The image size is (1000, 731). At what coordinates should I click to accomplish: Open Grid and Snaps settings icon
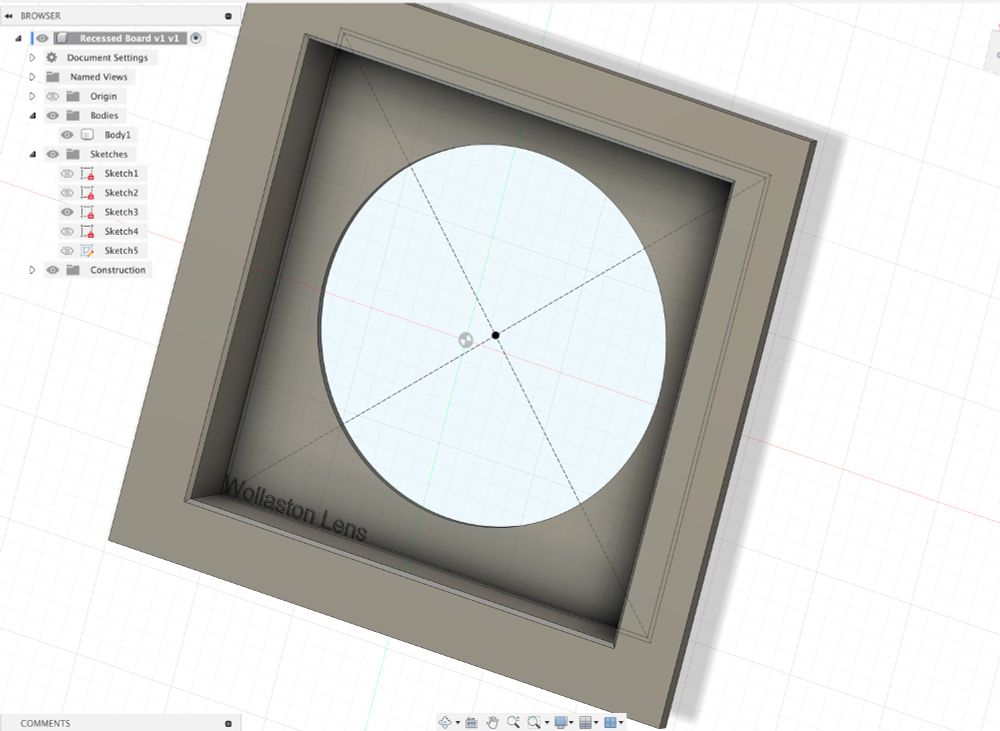pyautogui.click(x=586, y=722)
